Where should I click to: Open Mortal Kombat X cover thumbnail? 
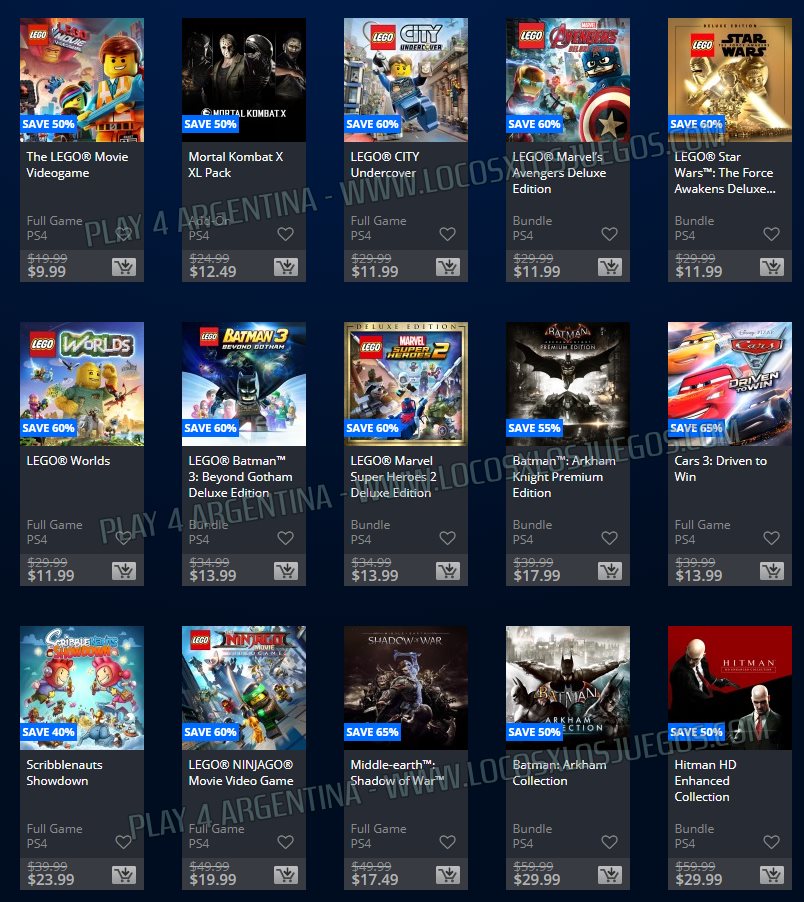244,80
